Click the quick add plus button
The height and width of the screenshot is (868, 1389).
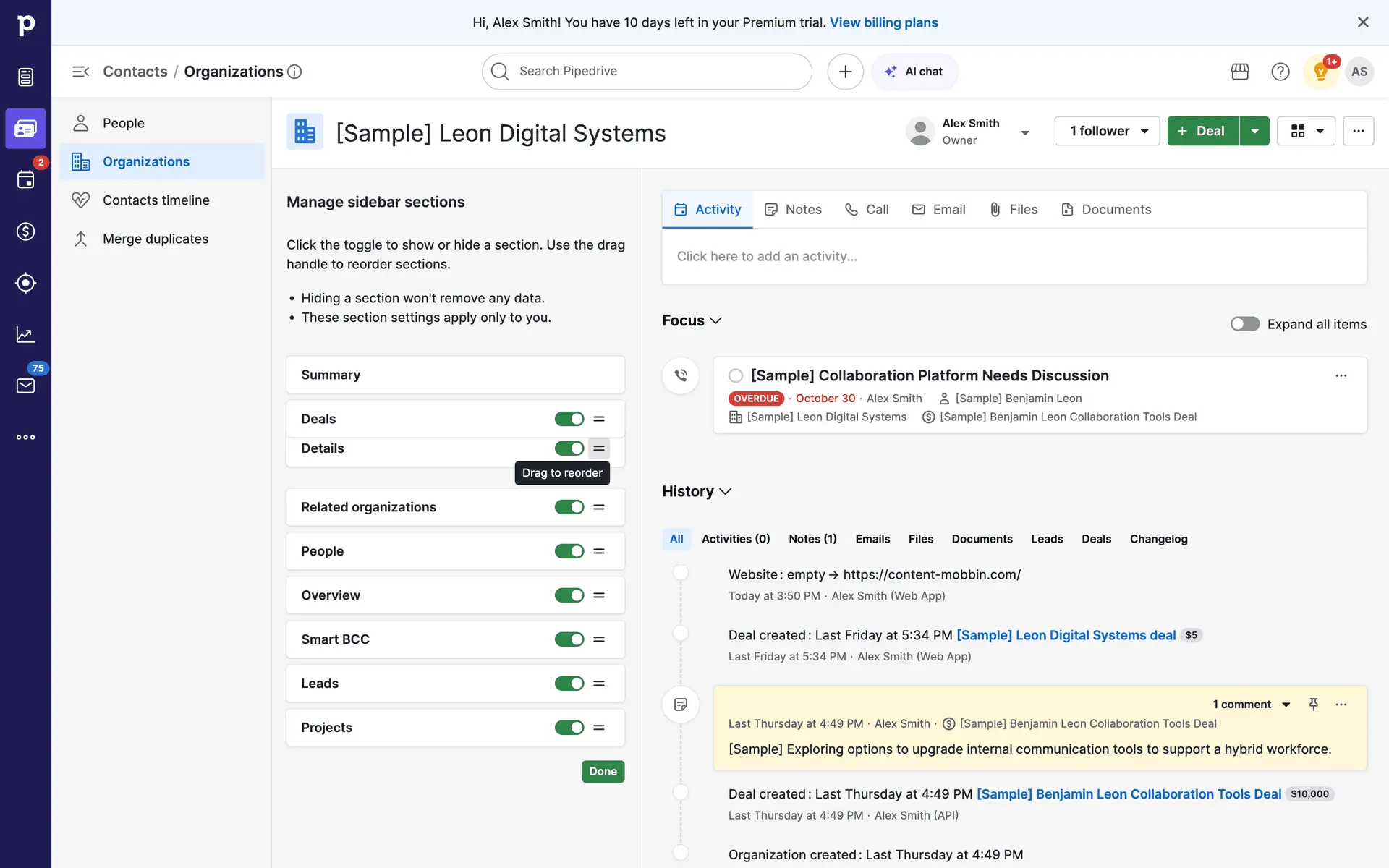pyautogui.click(x=845, y=72)
